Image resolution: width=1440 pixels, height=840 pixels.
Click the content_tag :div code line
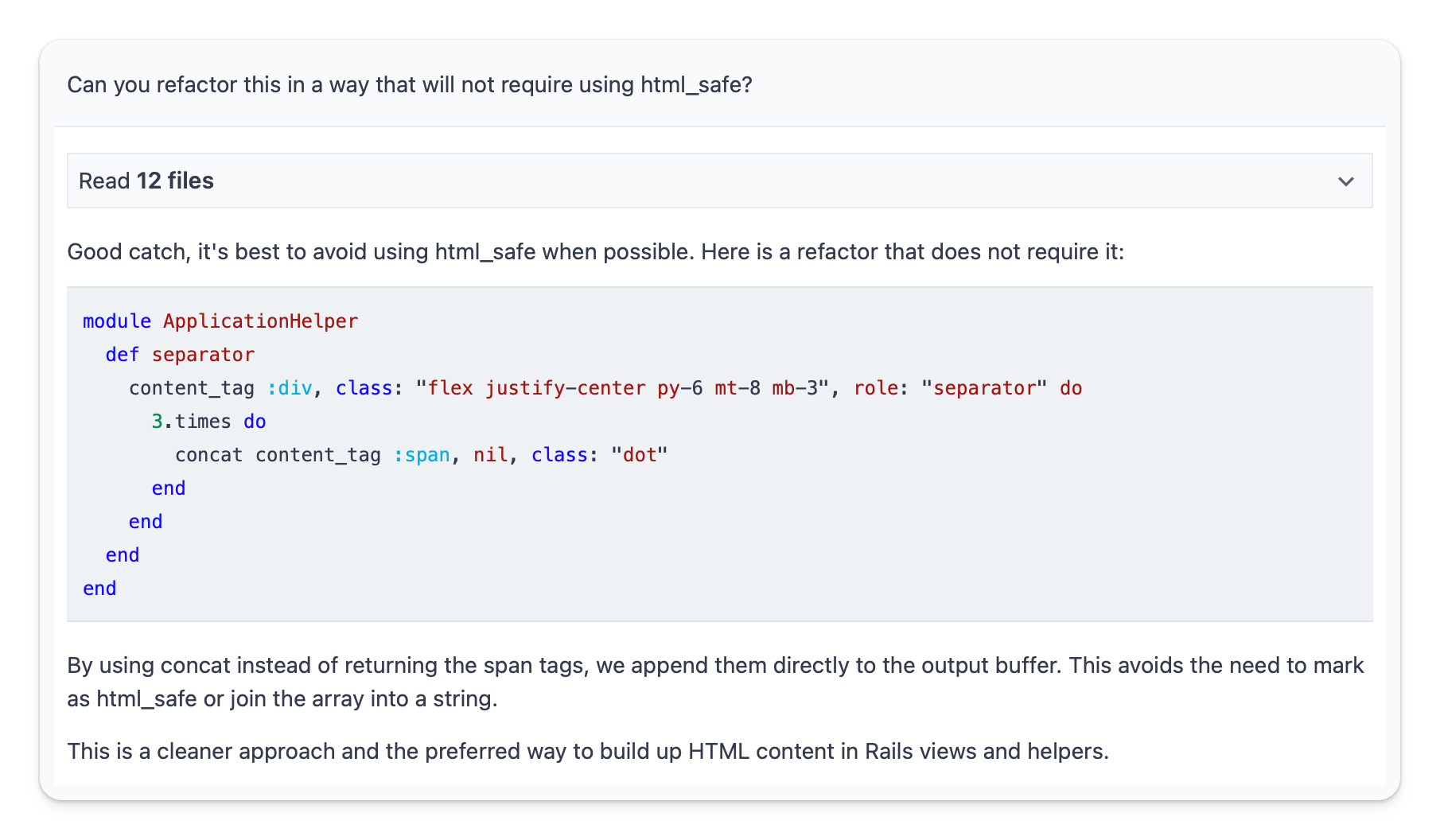[605, 388]
